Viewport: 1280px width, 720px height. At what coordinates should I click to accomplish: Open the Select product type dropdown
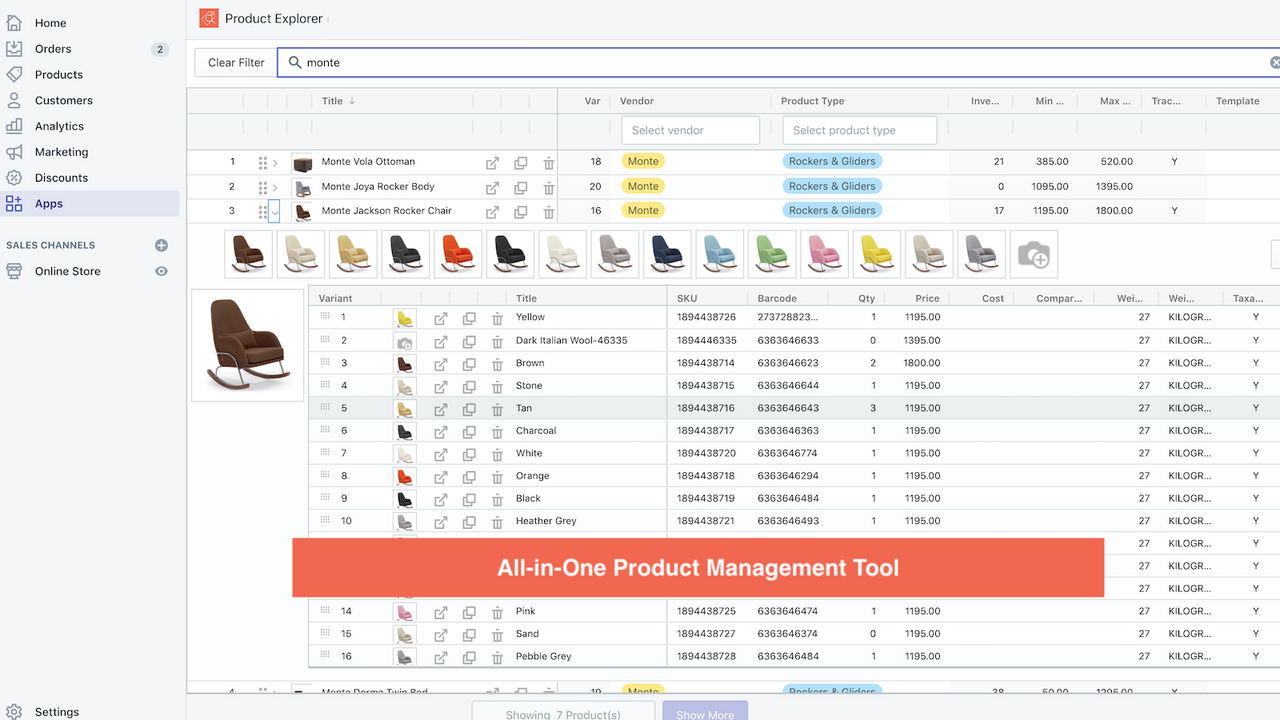pyautogui.click(x=858, y=130)
